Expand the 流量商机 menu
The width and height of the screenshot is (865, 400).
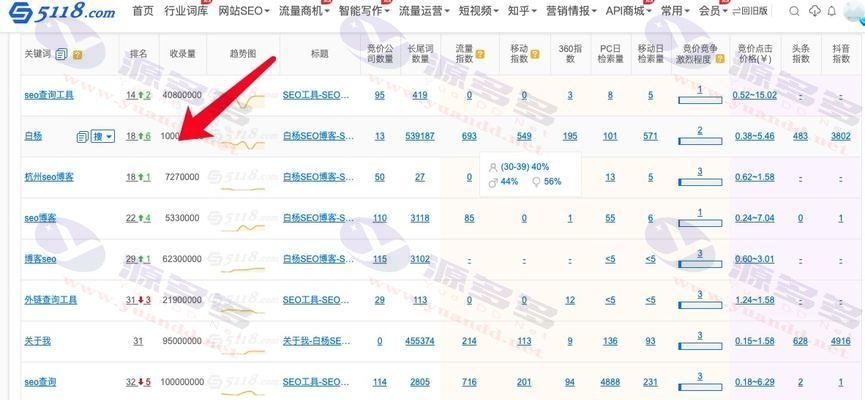[x=304, y=10]
